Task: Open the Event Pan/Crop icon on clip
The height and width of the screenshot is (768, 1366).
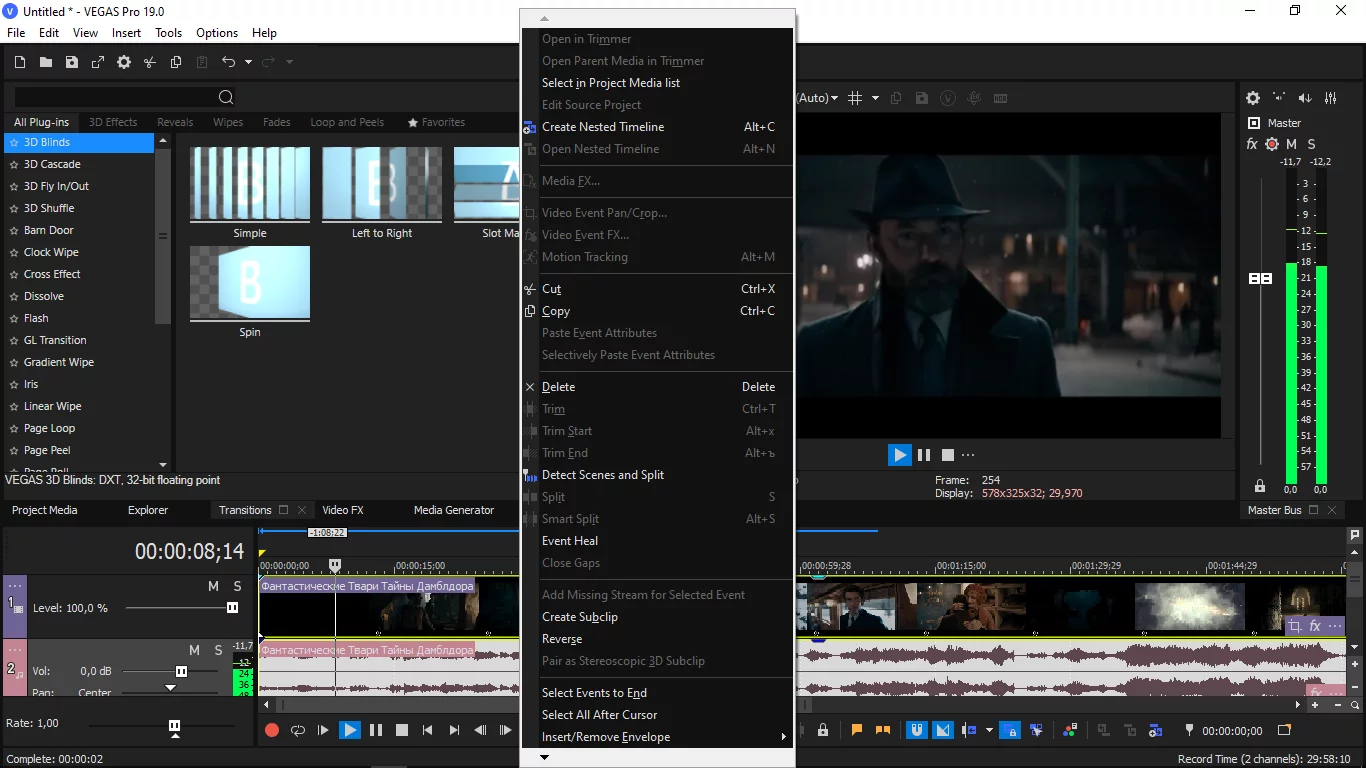Action: (1294, 626)
